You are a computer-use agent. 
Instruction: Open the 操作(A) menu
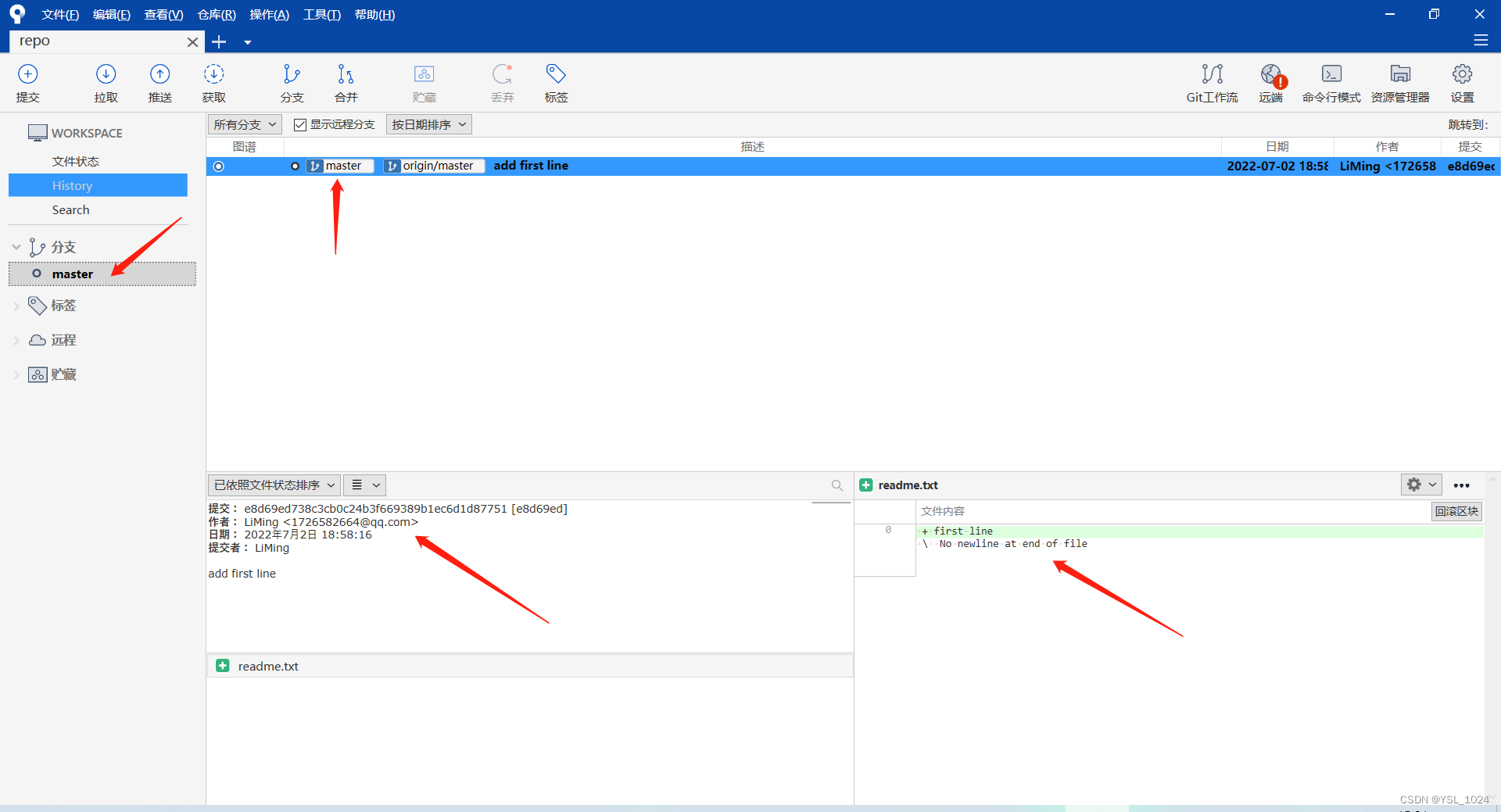(x=270, y=15)
